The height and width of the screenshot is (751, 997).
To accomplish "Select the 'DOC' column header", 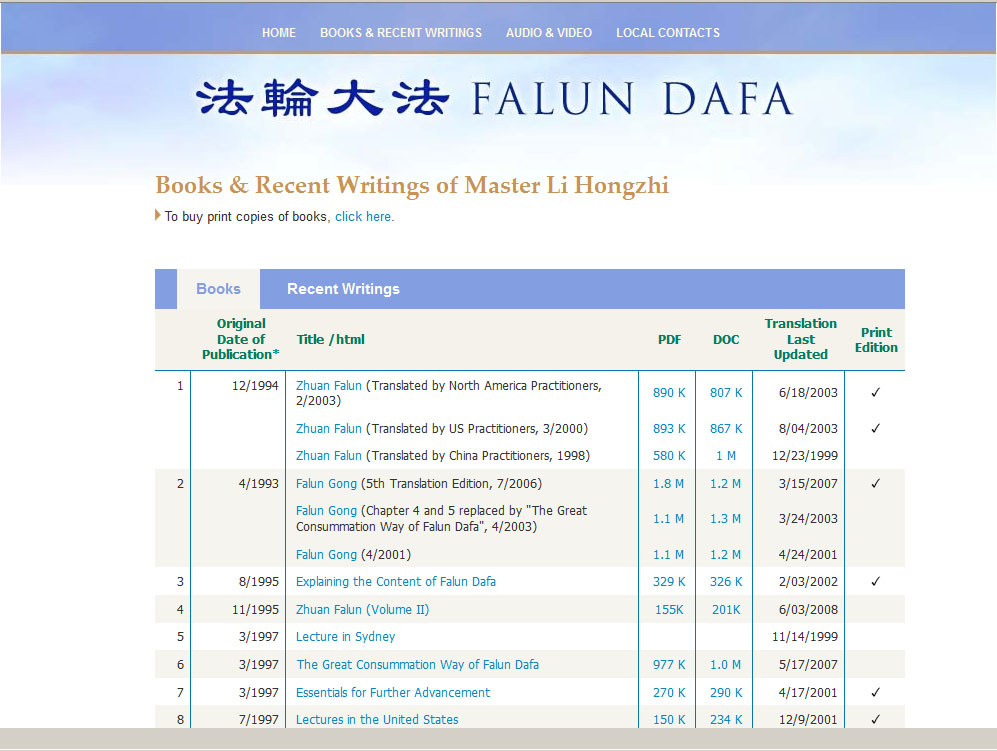I will coord(725,340).
